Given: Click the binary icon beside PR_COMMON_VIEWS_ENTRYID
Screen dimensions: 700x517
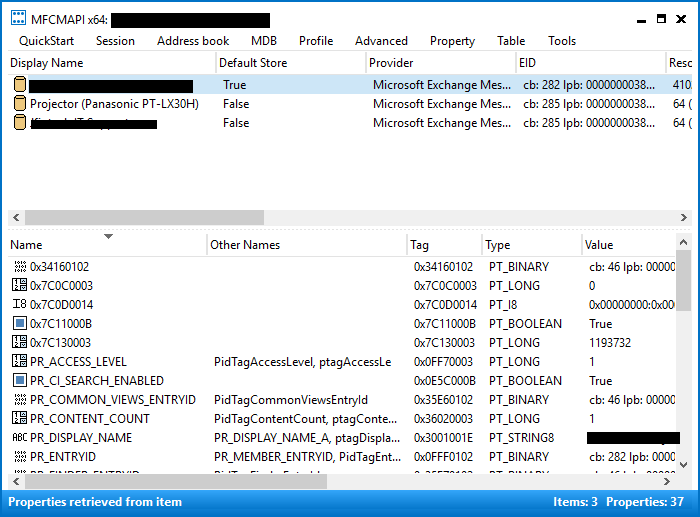Looking at the screenshot, I should [20, 400].
